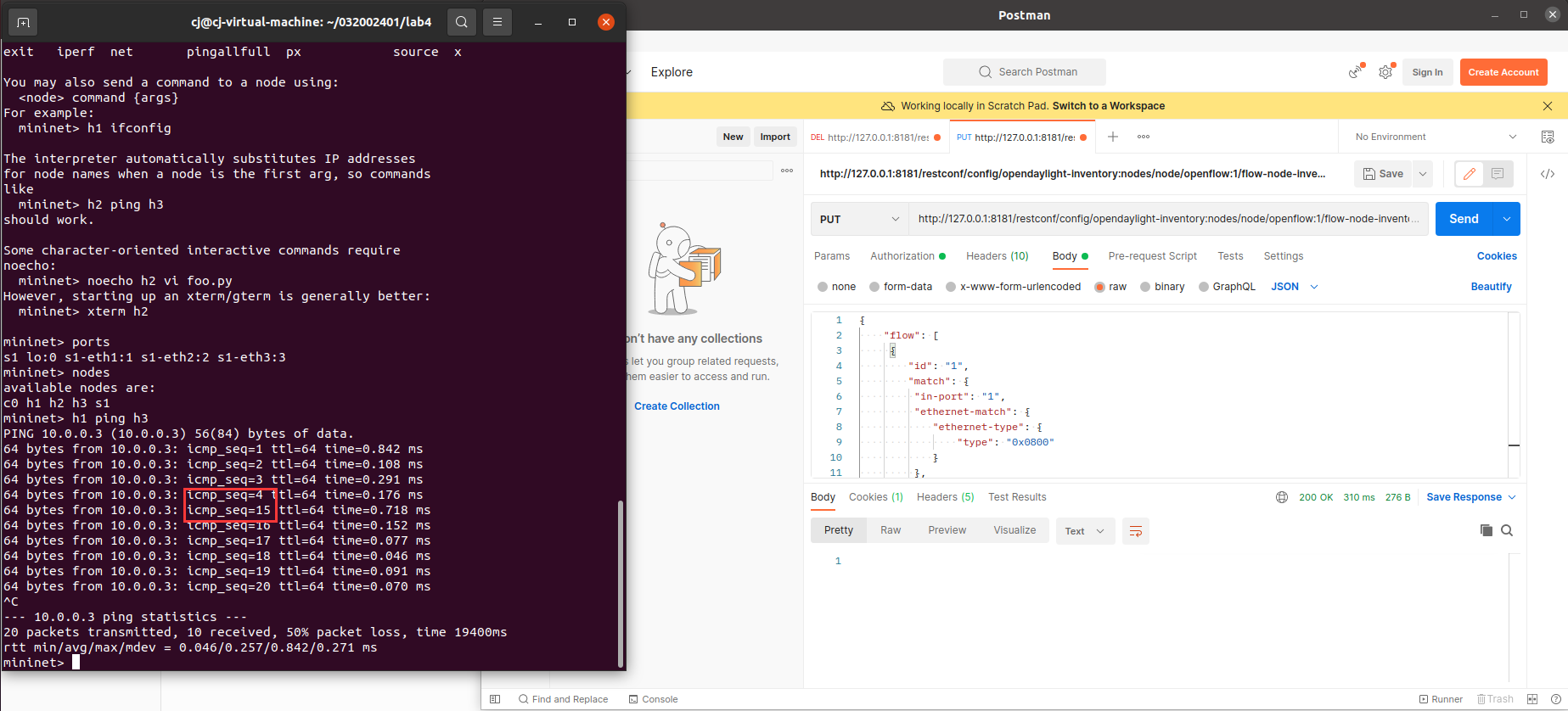Open the Cookies link

1497,256
